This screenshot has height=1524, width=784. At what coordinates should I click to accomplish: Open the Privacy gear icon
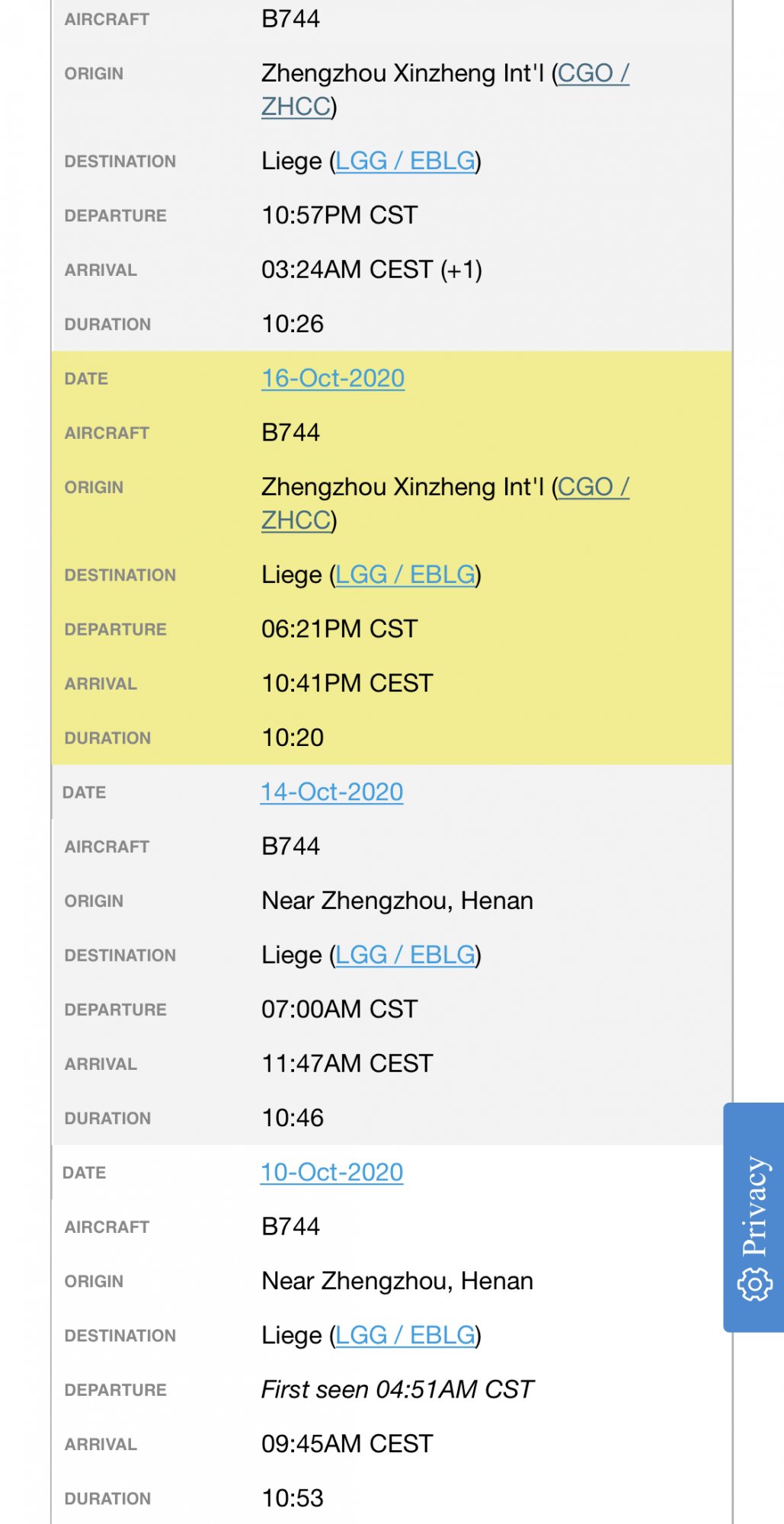(754, 1284)
